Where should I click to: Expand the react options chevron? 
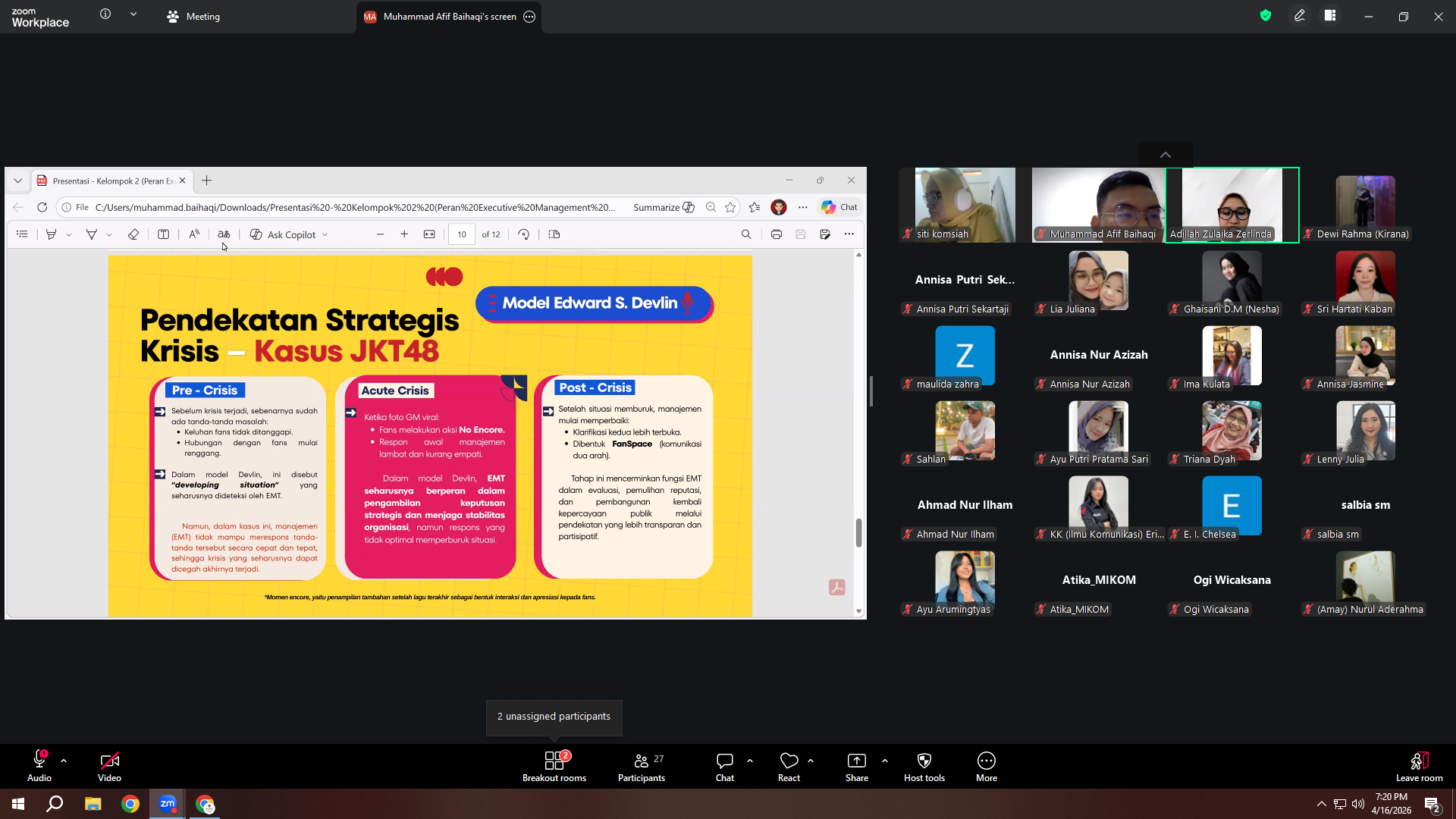pos(811,761)
